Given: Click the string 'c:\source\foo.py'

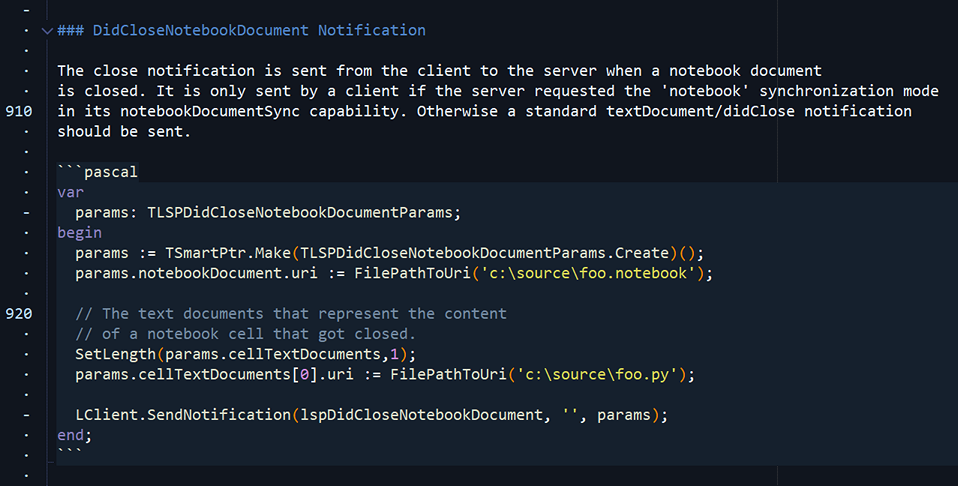Looking at the screenshot, I should (598, 374).
